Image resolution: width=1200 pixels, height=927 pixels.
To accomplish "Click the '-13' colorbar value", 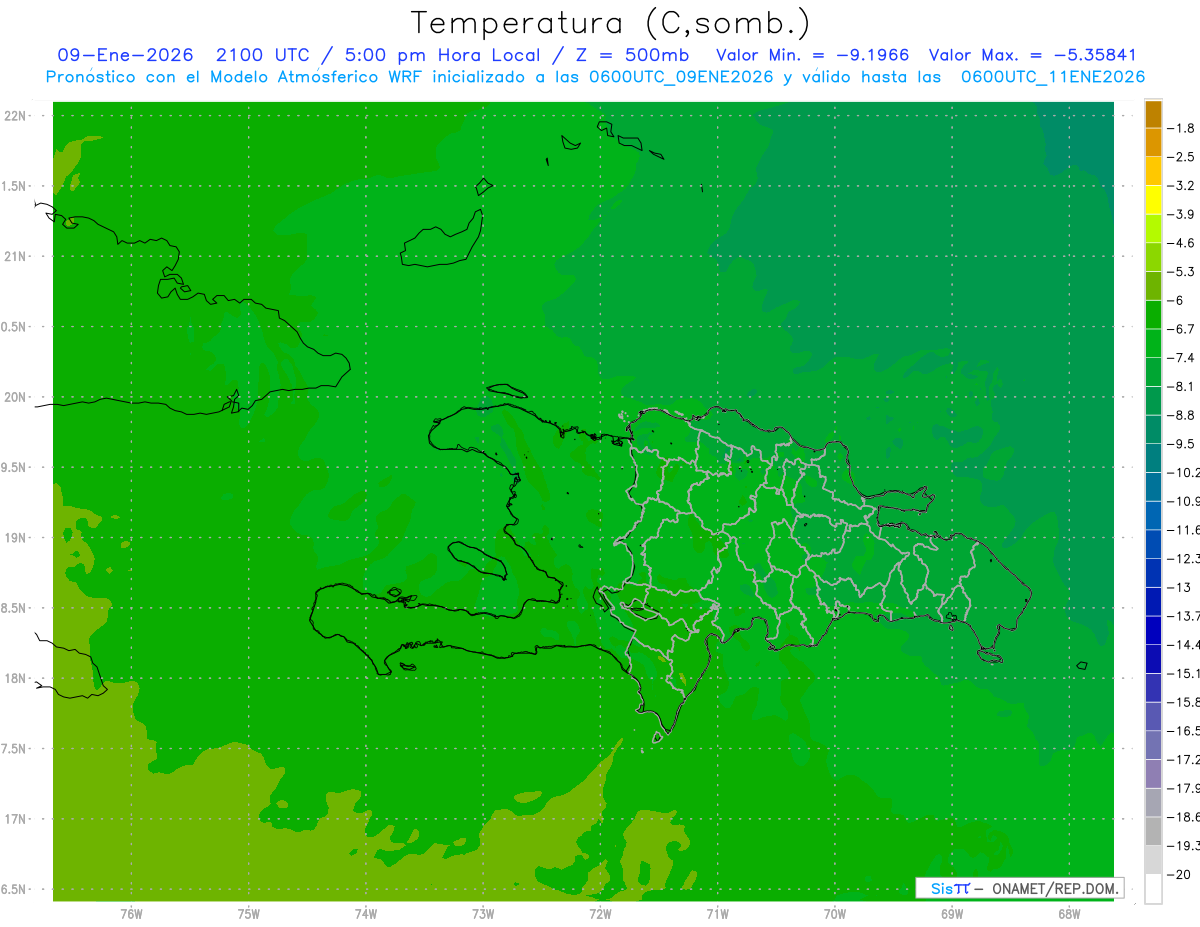I will tap(1180, 587).
